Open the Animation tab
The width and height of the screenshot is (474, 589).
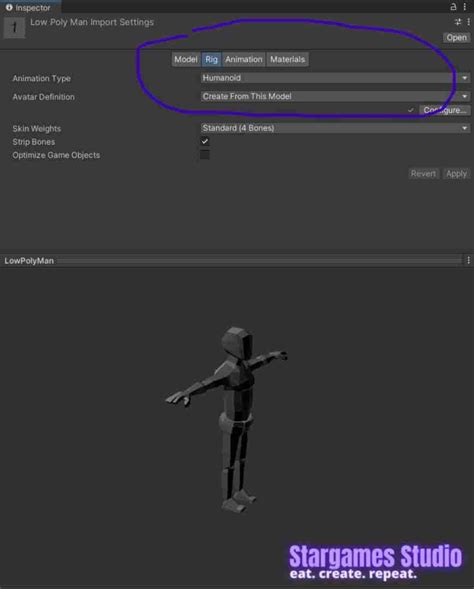tap(244, 59)
